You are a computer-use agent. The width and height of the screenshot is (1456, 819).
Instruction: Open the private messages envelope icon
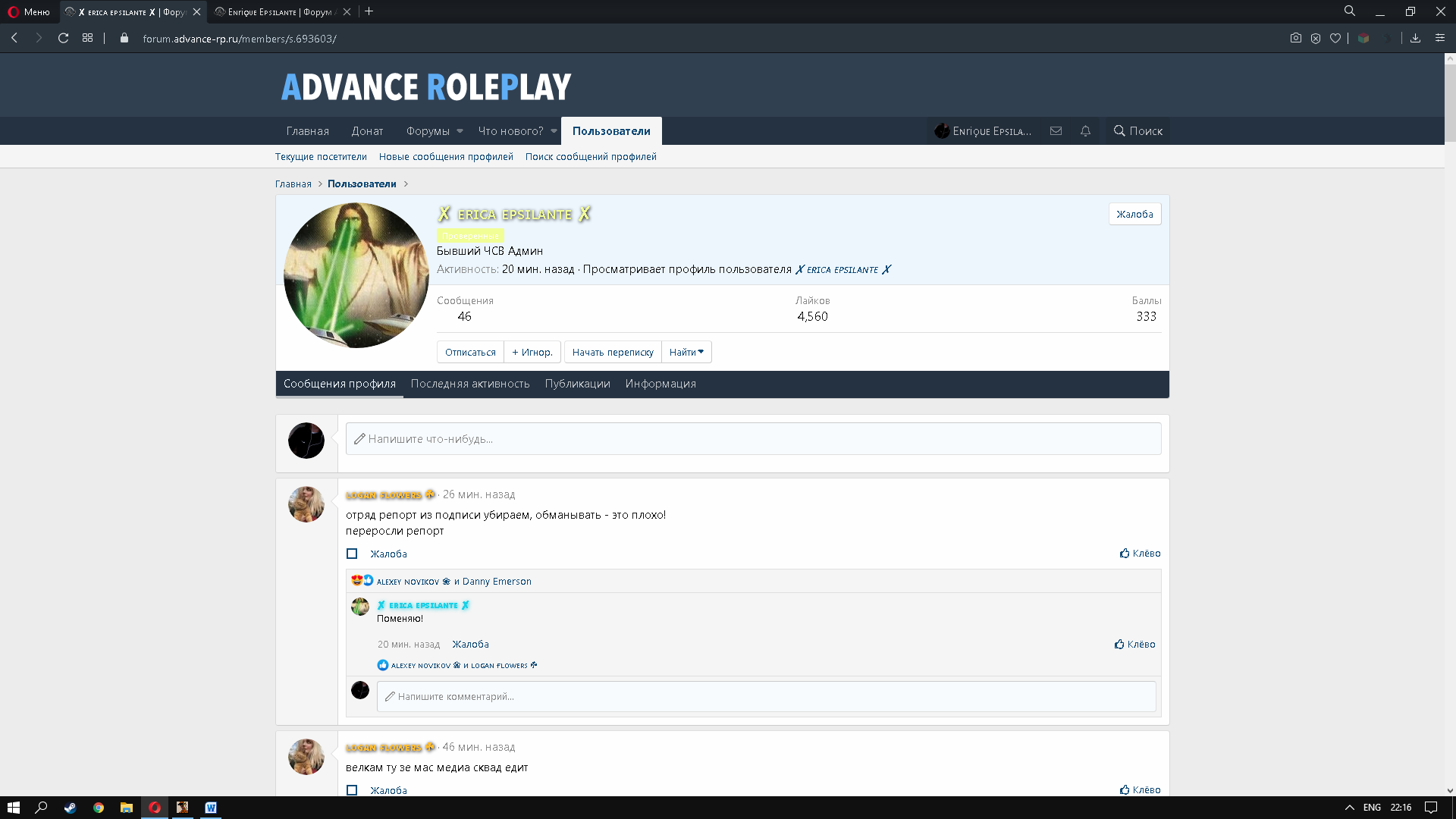(1056, 131)
